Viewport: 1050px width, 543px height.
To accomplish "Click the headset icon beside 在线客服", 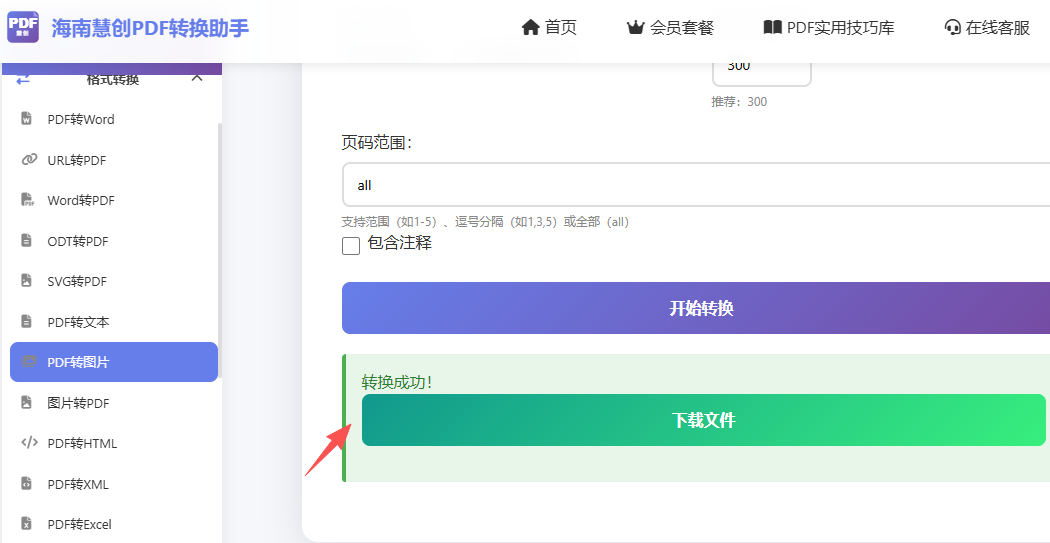I will (952, 27).
